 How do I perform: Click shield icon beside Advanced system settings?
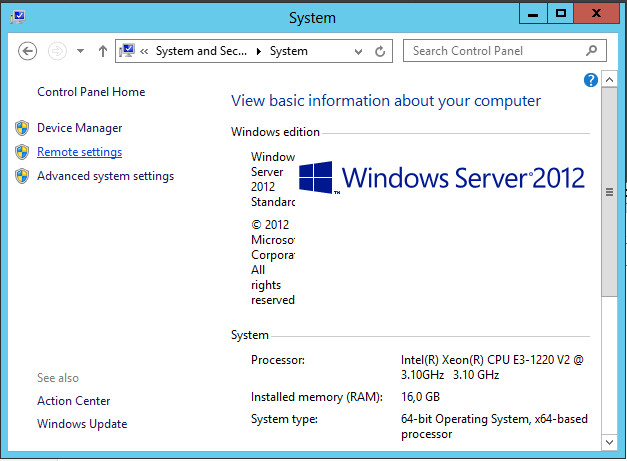point(22,176)
